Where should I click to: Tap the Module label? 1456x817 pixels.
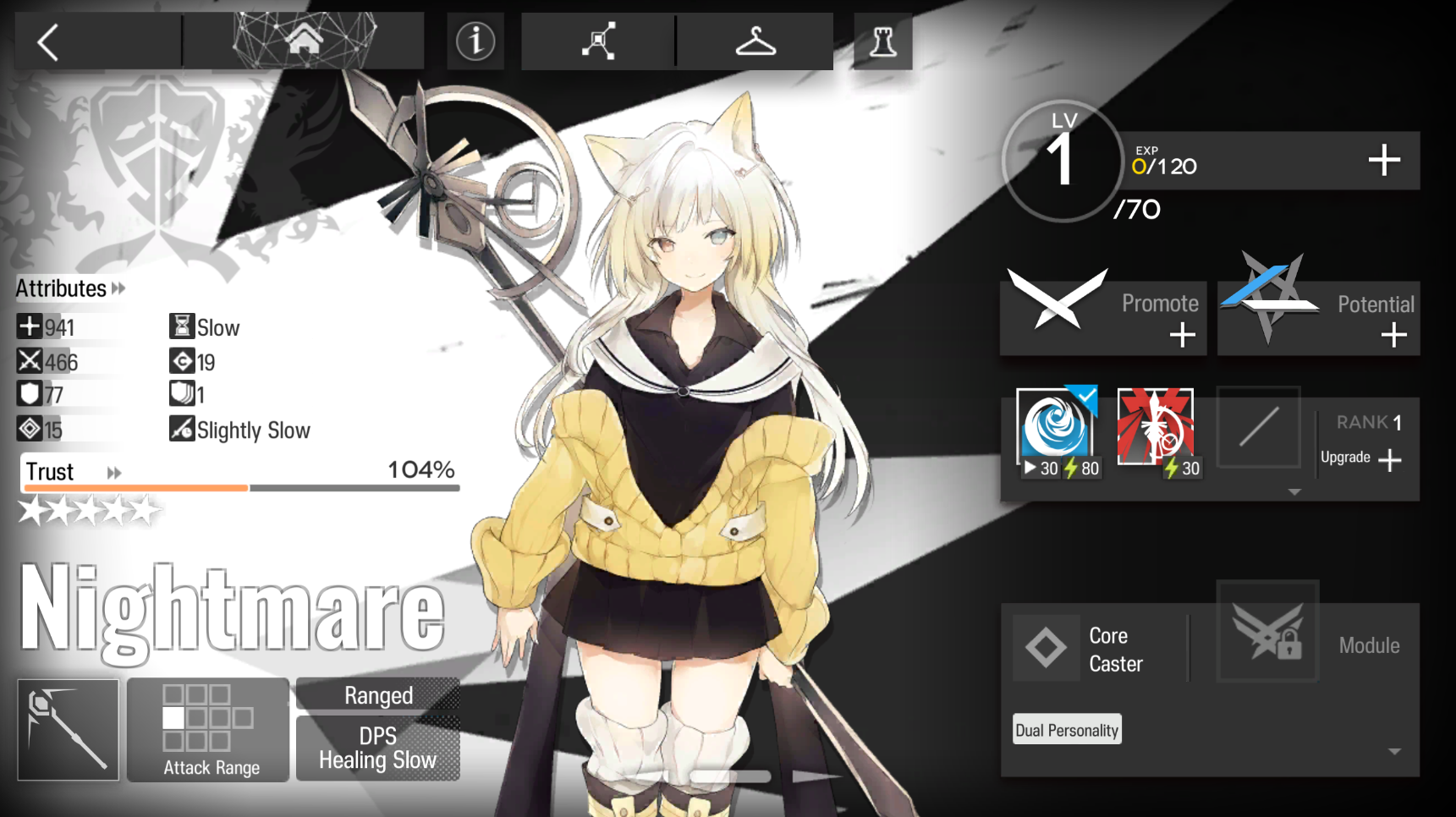(1369, 645)
